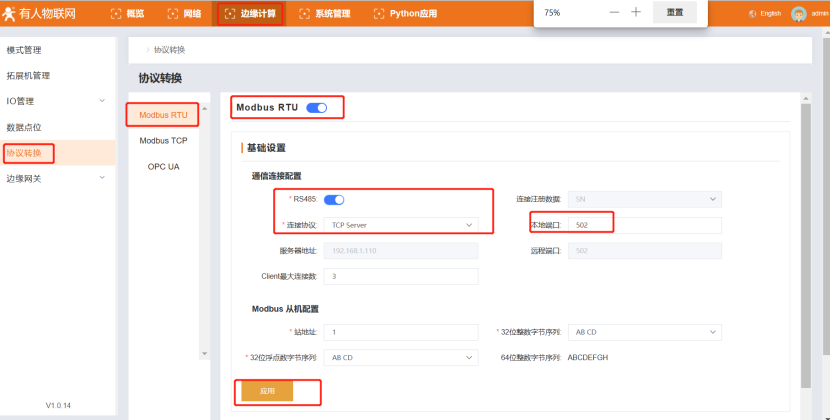This screenshot has height=420, width=830.
Task: Click the English language globe icon
Action: point(752,14)
